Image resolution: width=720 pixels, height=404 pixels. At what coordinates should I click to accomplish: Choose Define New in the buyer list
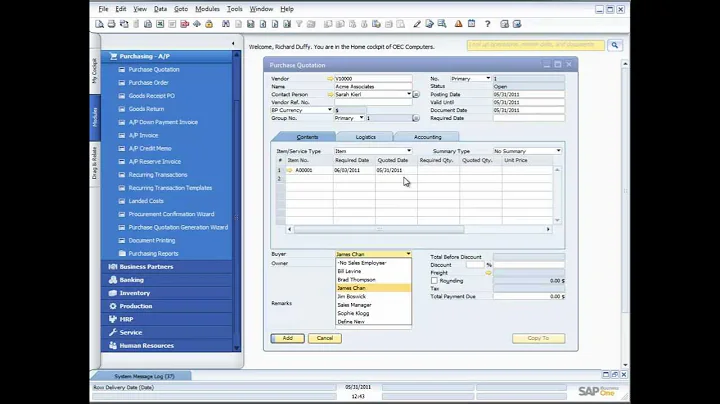click(373, 321)
